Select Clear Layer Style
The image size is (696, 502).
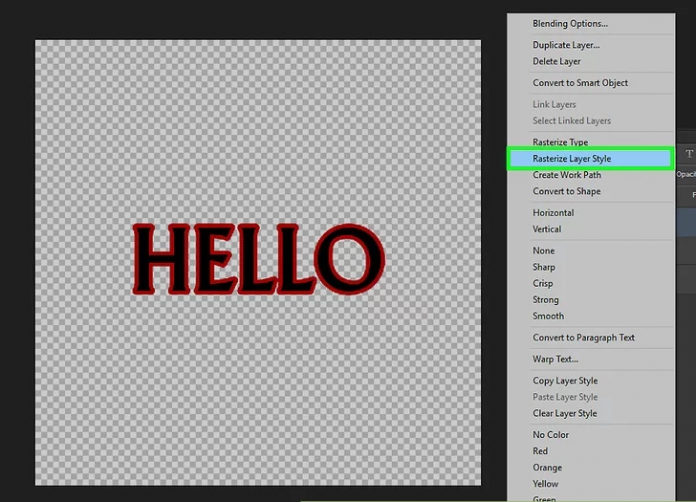(565, 413)
